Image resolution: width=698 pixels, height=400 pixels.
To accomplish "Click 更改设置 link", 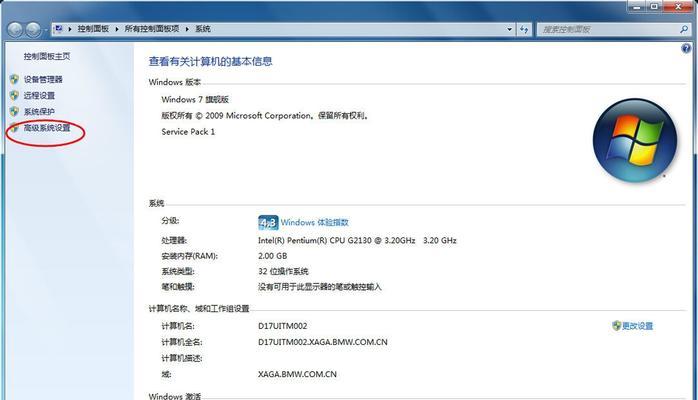I will 637,326.
